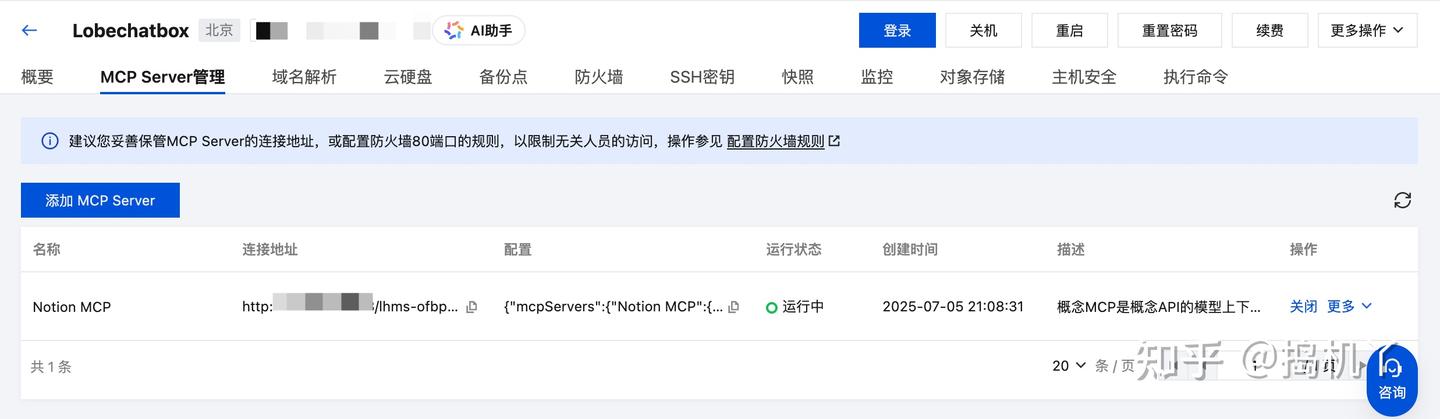Click the 运行状态 column header
Viewport: 1440px width, 419px height.
click(794, 249)
